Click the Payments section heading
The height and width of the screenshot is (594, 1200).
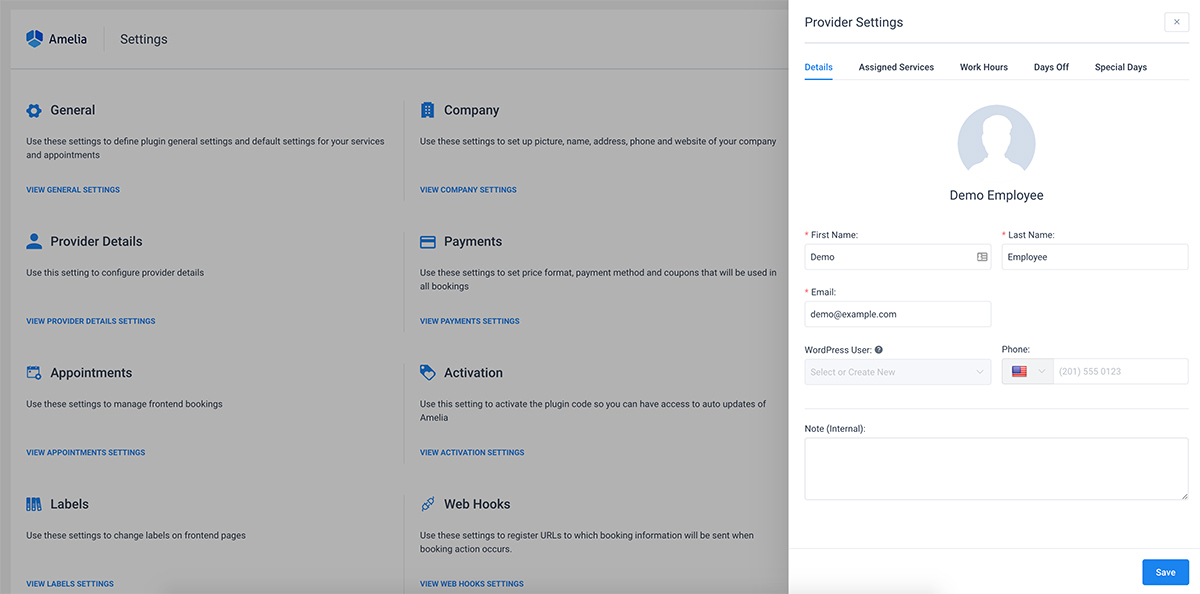click(473, 241)
